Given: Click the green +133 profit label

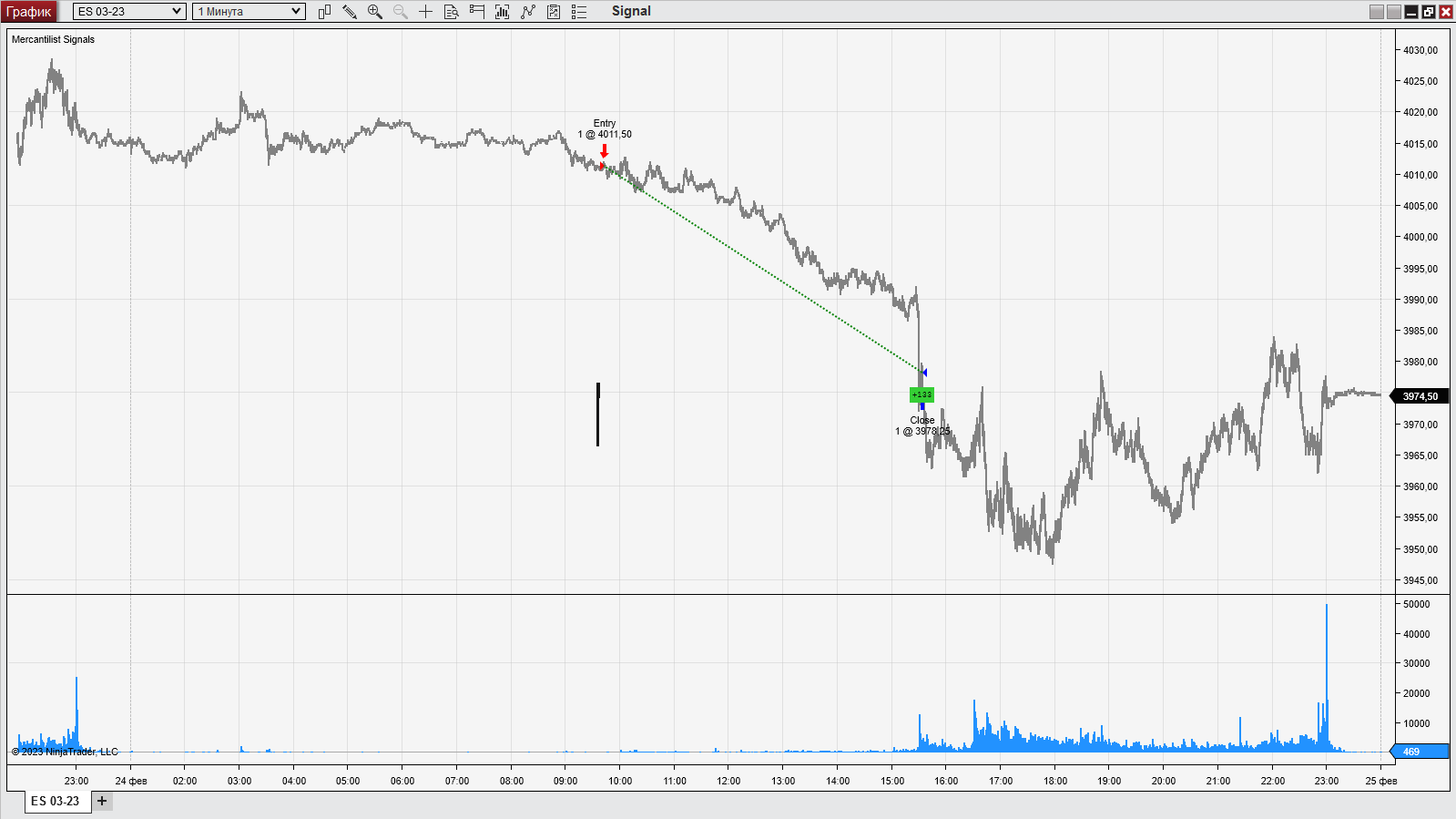Looking at the screenshot, I should click(x=921, y=394).
